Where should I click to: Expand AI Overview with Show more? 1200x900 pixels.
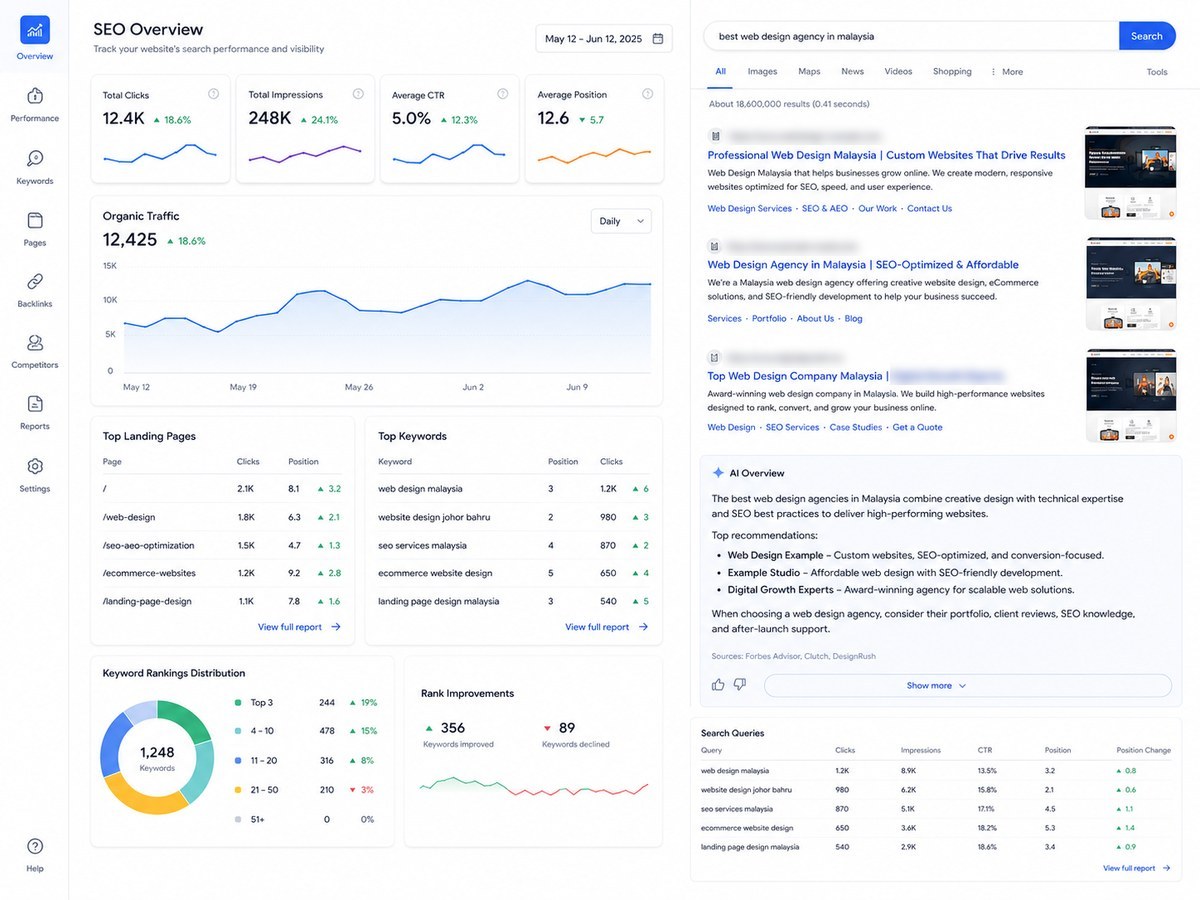point(967,685)
